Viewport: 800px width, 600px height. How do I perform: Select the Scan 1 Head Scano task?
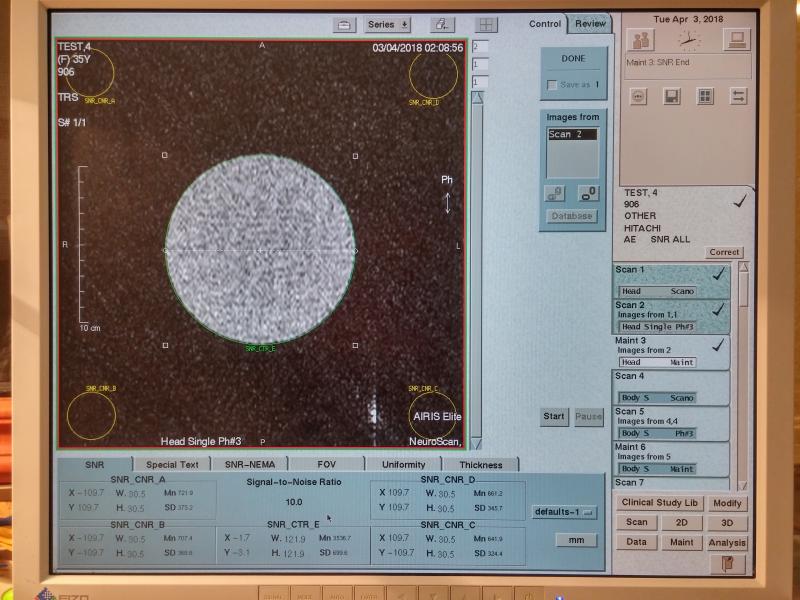point(670,281)
